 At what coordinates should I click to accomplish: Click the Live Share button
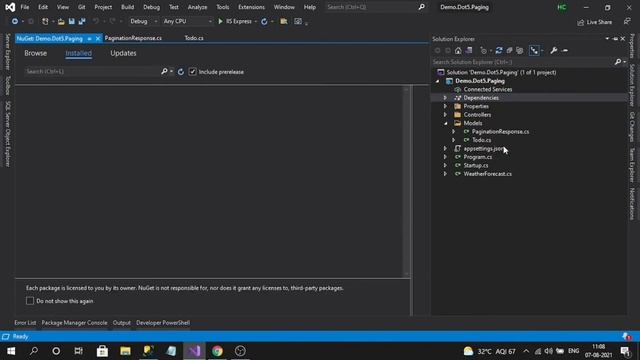(x=595, y=22)
